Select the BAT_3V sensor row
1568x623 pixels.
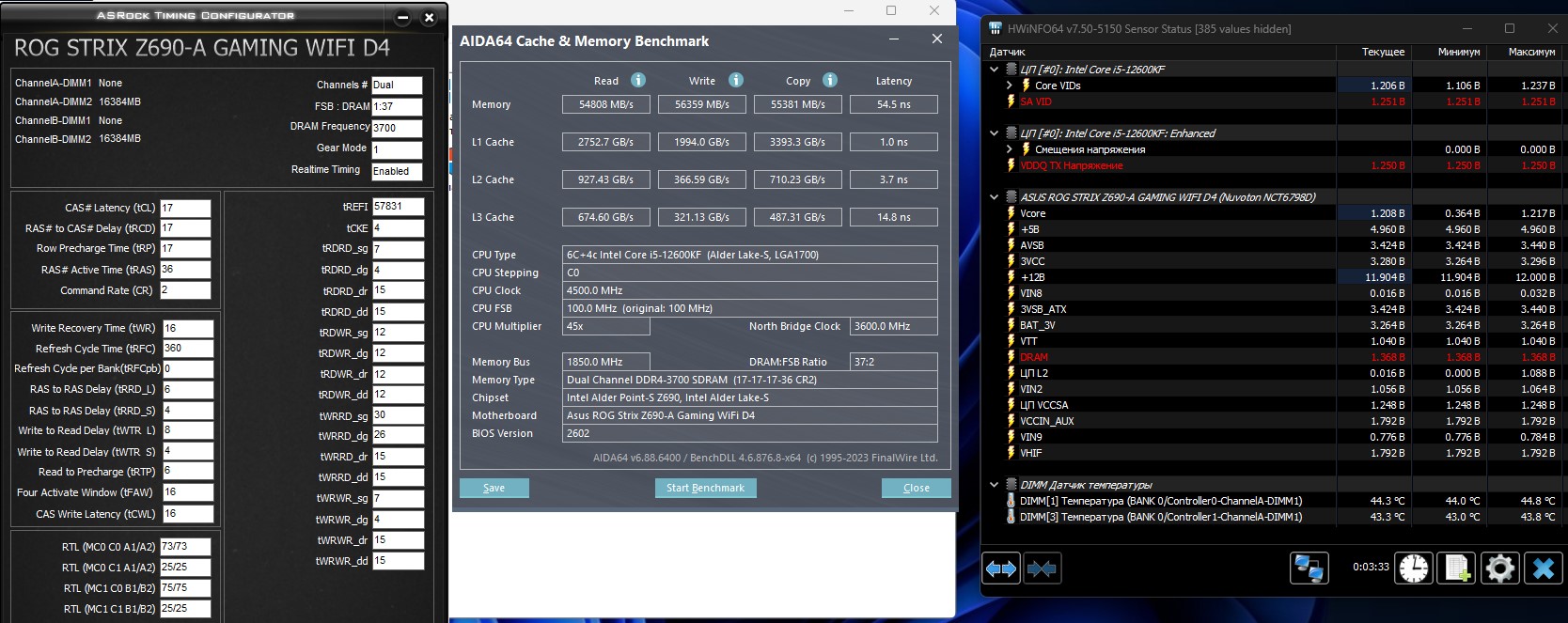click(1277, 325)
